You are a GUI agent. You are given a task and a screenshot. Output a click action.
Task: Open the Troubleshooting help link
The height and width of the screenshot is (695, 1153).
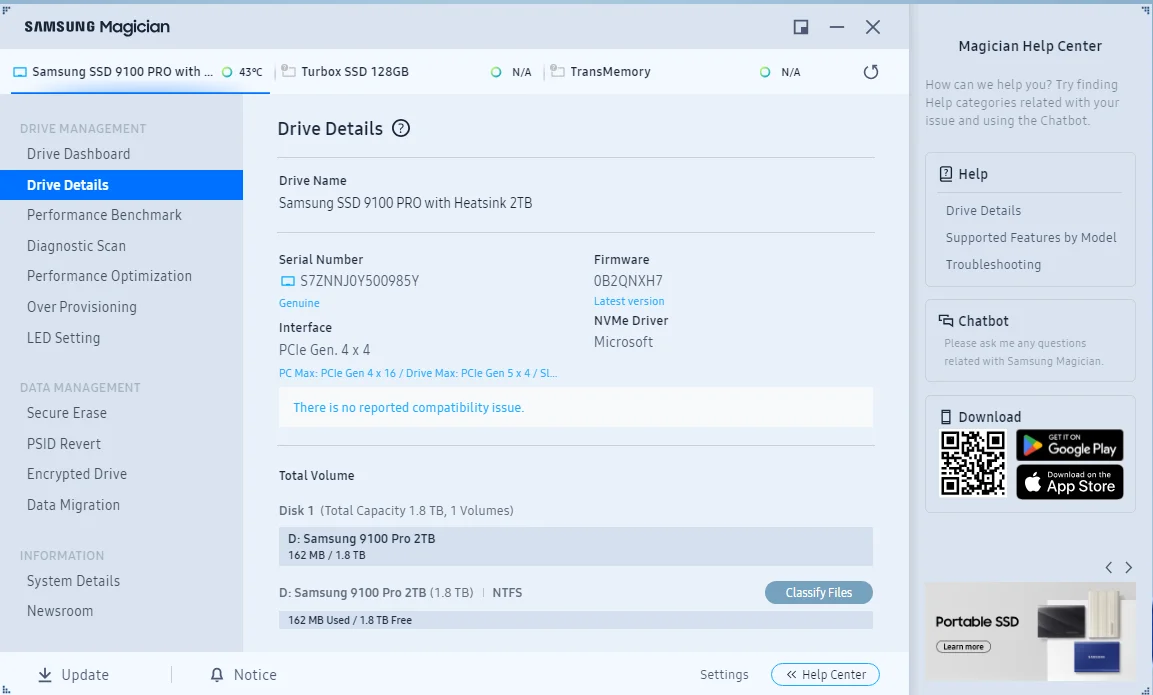tap(993, 264)
